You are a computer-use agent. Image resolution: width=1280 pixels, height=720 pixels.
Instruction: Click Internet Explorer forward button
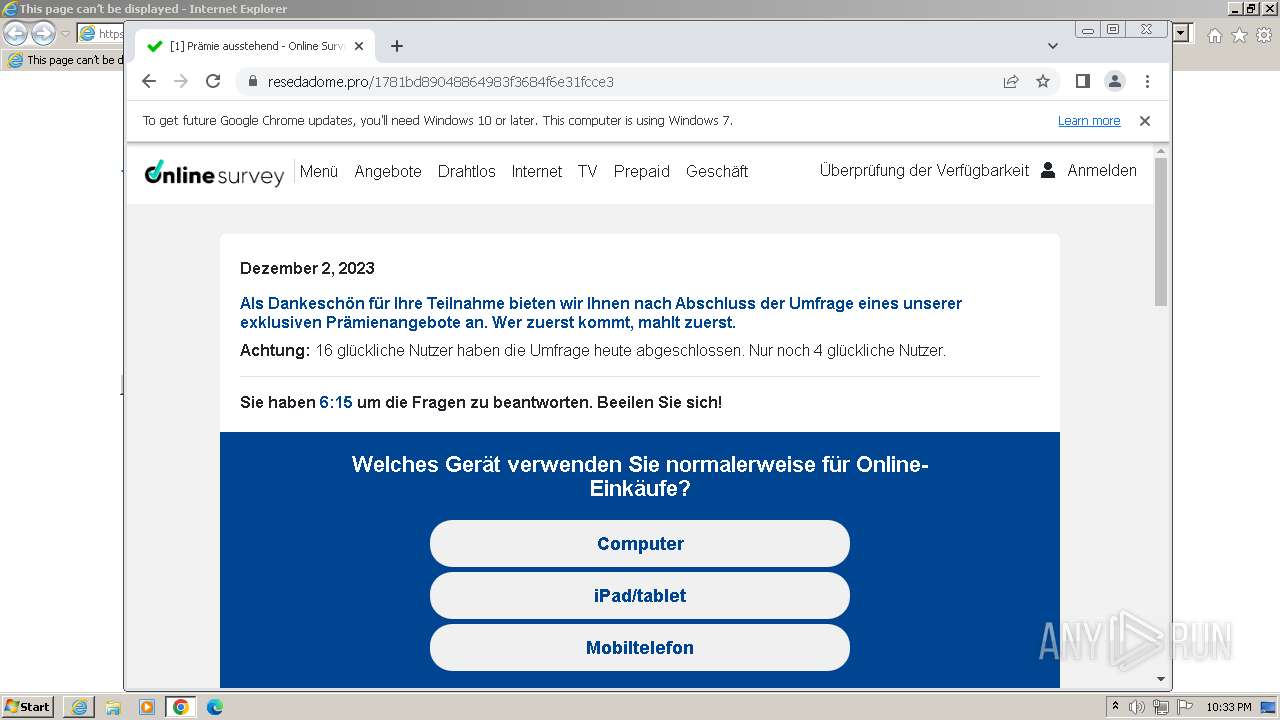(43, 33)
